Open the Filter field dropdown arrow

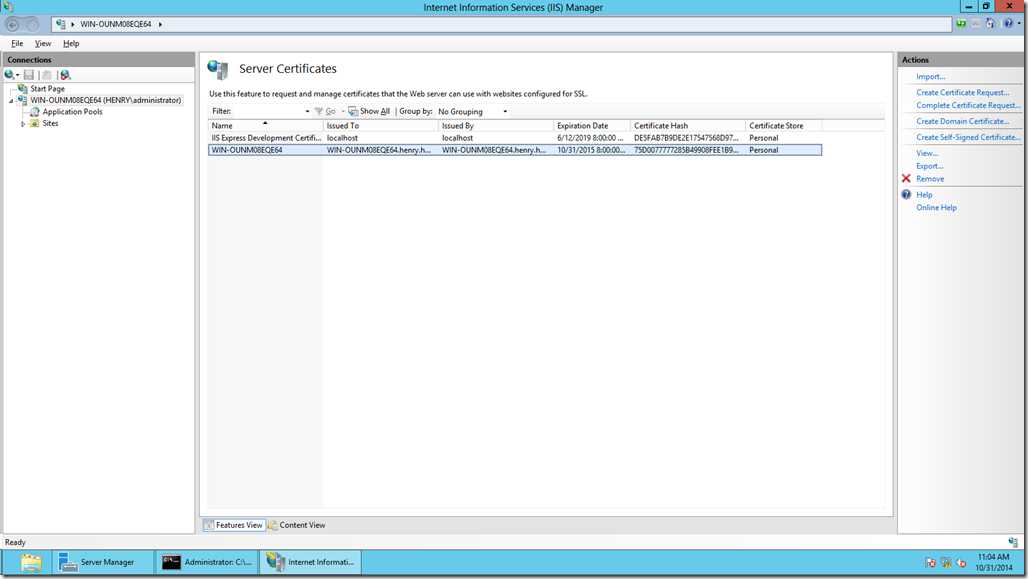pyautogui.click(x=307, y=111)
